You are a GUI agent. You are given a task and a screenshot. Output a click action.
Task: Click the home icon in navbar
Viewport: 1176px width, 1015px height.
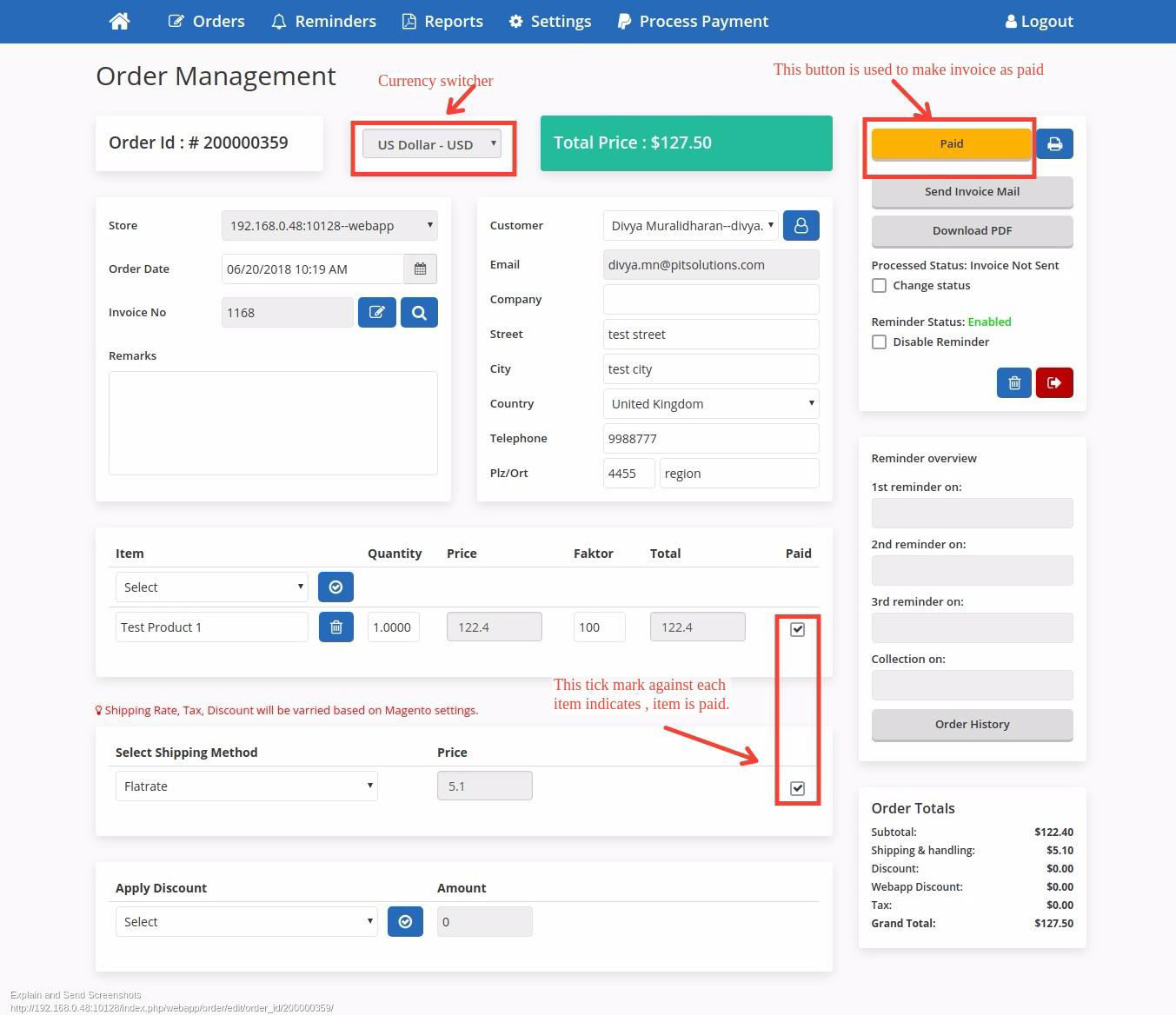pos(120,21)
